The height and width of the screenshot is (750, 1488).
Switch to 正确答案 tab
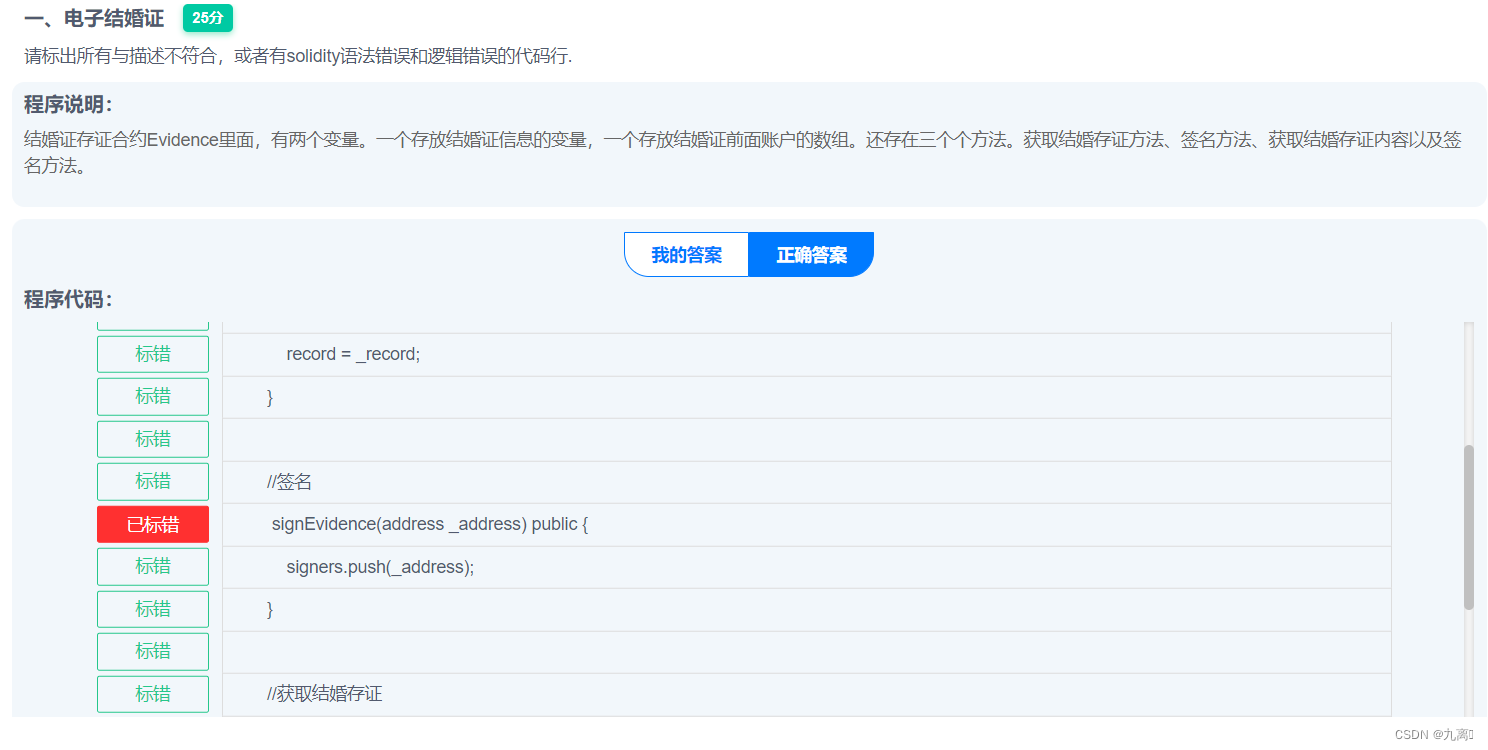(811, 255)
